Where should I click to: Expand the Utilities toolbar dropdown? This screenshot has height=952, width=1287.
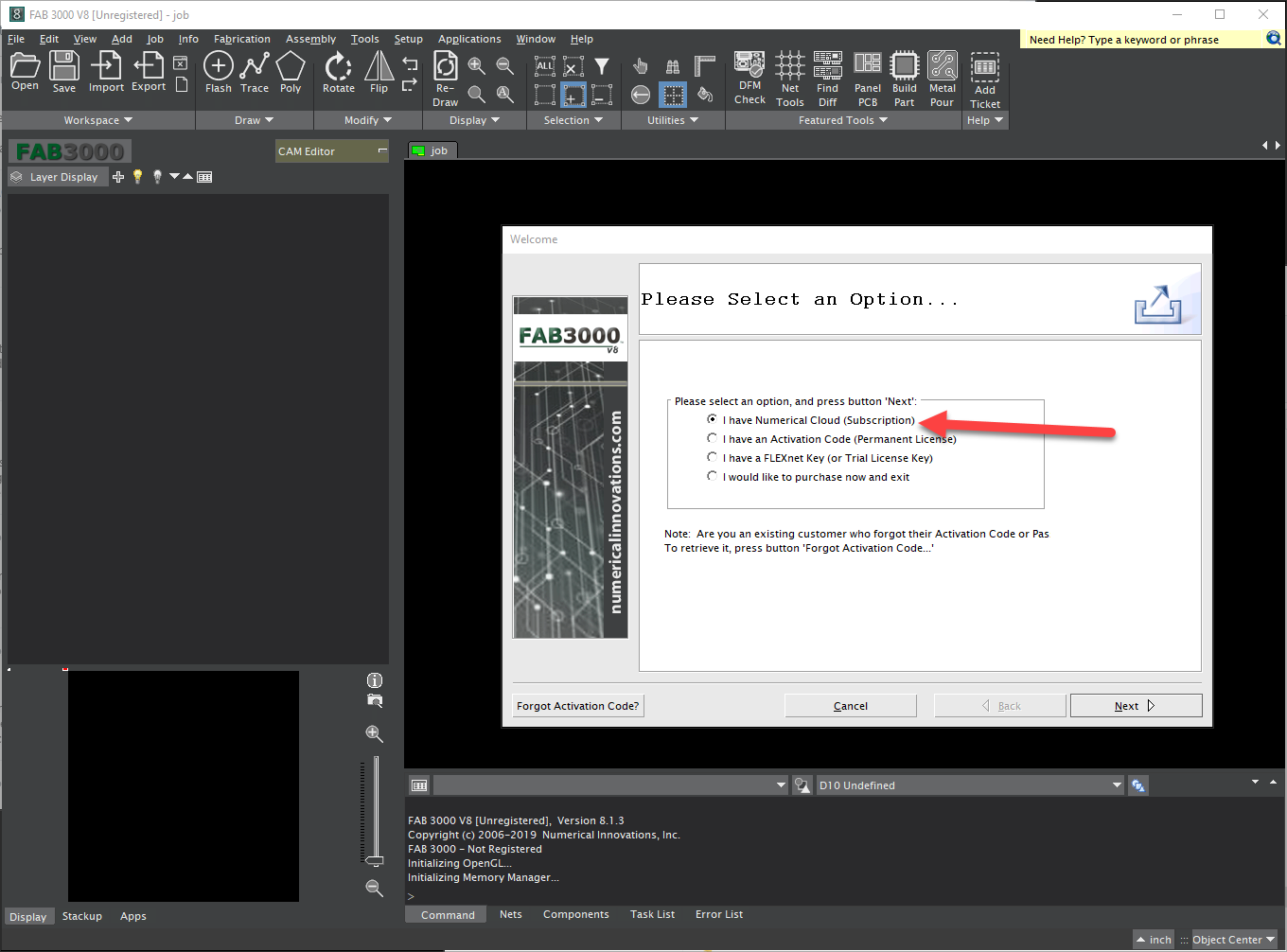673,120
